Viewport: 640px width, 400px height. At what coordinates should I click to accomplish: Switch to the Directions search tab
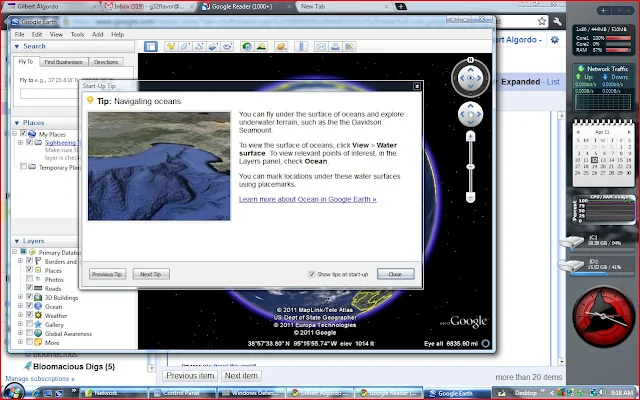click(x=106, y=62)
